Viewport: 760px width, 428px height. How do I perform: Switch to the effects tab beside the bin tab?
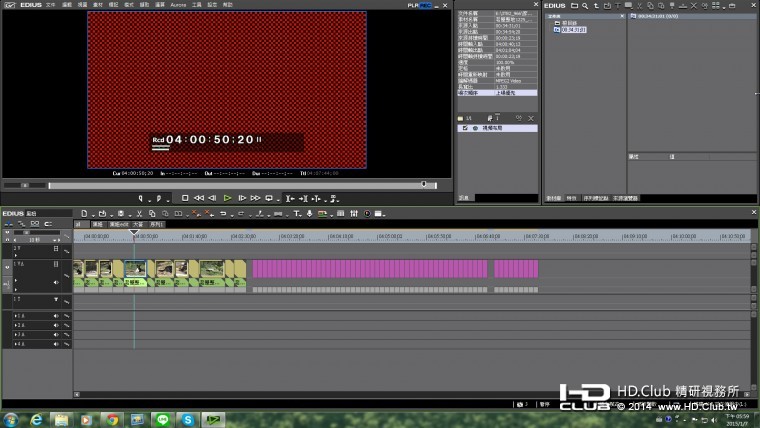click(x=573, y=198)
